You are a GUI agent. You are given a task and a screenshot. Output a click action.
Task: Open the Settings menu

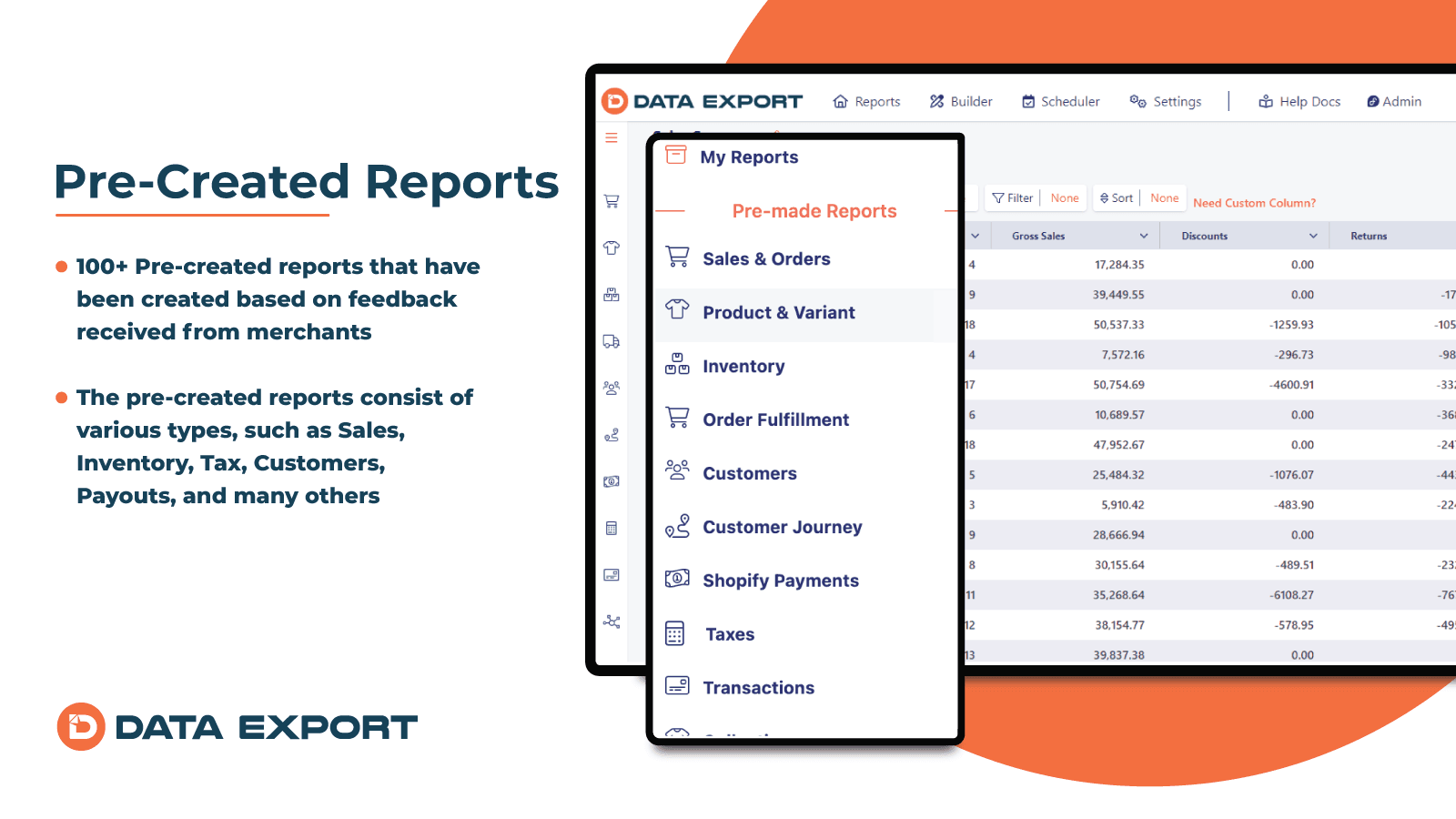click(1166, 101)
